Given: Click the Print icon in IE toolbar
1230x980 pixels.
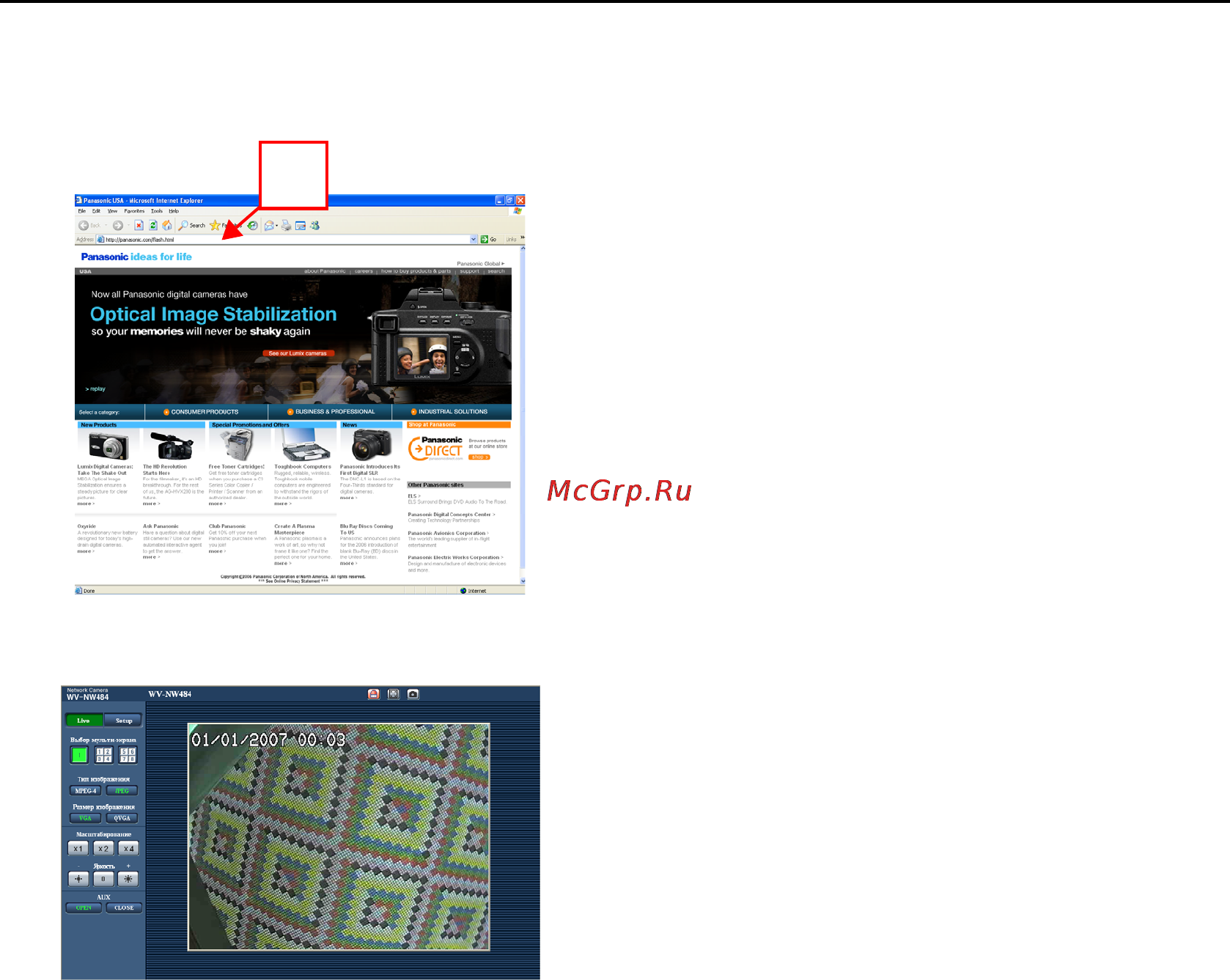Looking at the screenshot, I should pyautogui.click(x=286, y=226).
